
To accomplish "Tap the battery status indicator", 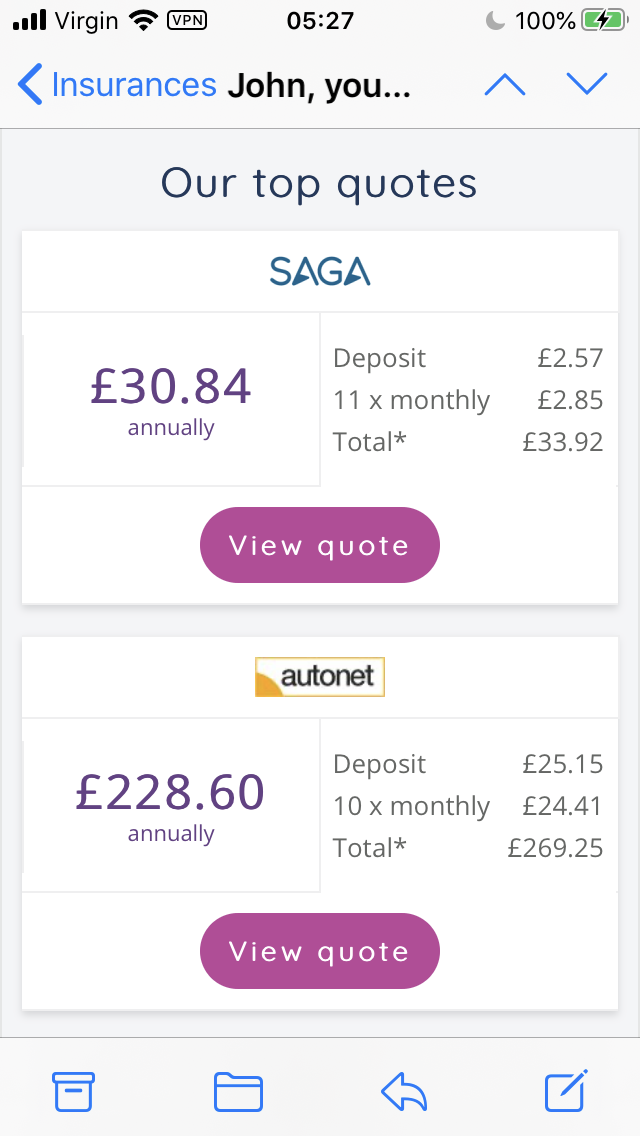I will 603,20.
